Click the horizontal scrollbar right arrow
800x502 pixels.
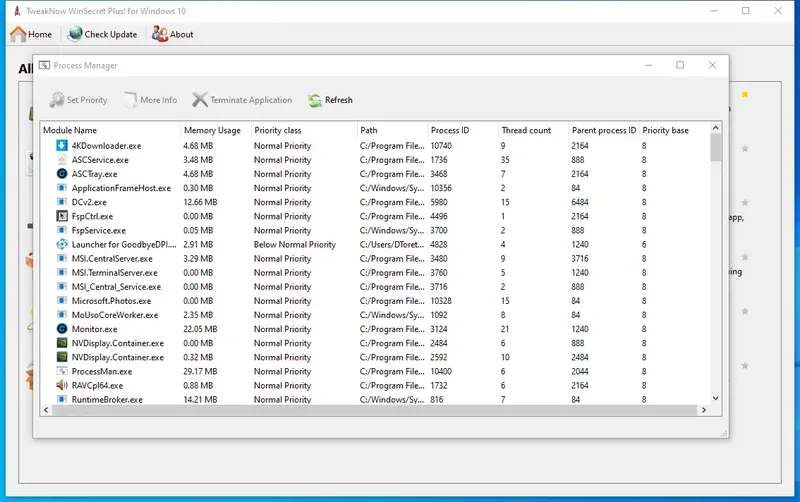click(x=704, y=410)
